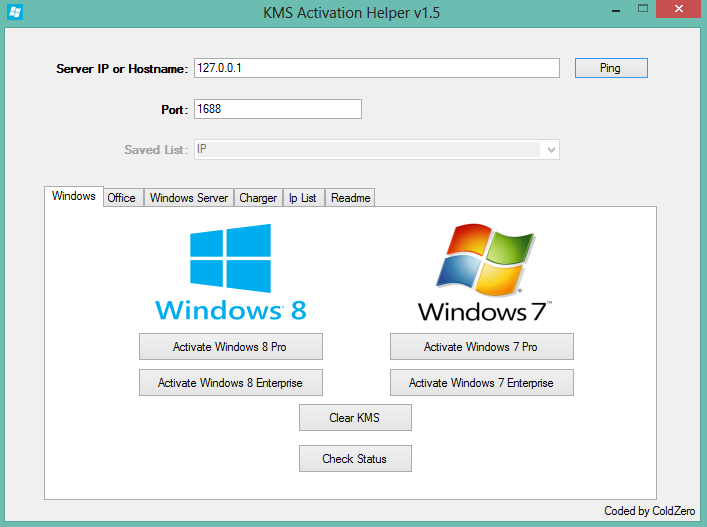Click the 'Coded by ColdZero' text
Screen dimensions: 707x527
(649, 511)
